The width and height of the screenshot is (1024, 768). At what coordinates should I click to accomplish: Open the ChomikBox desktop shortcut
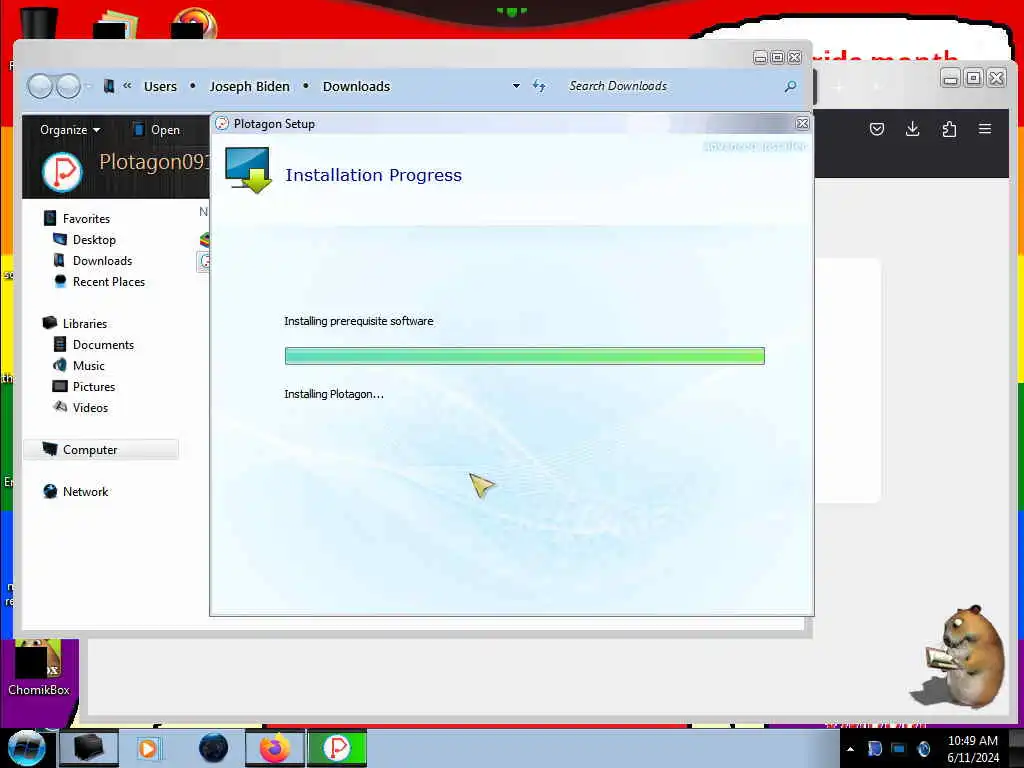point(39,669)
